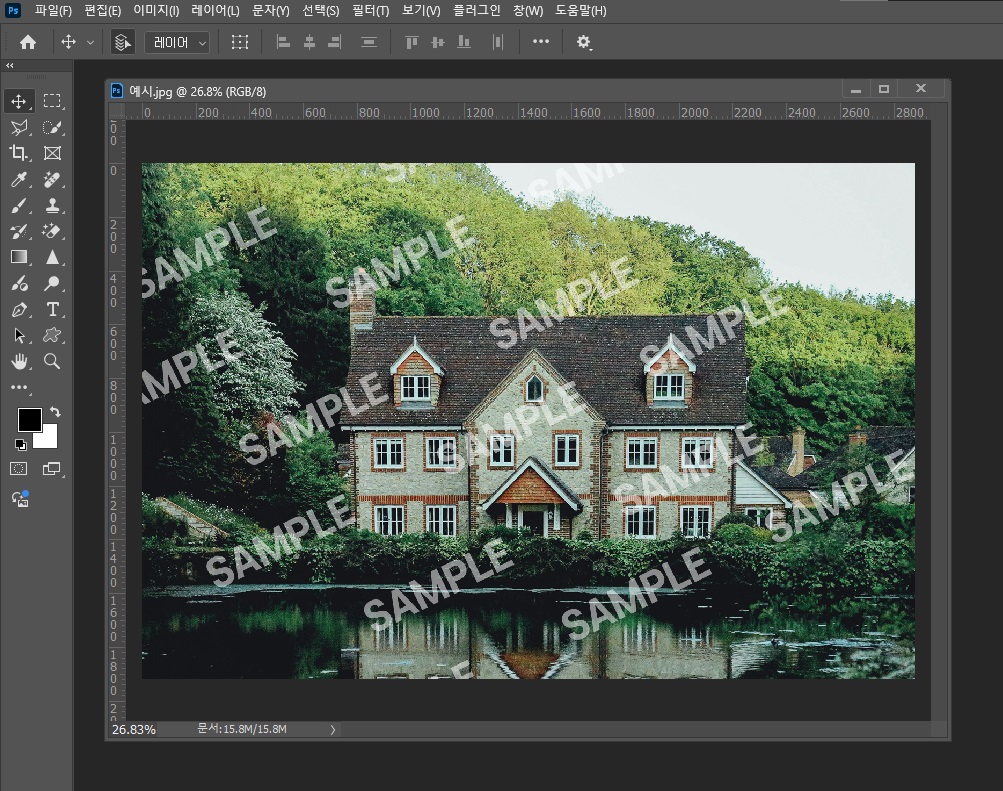Viewport: 1003px width, 791px height.
Task: Open more align options ellipsis
Action: [x=541, y=42]
